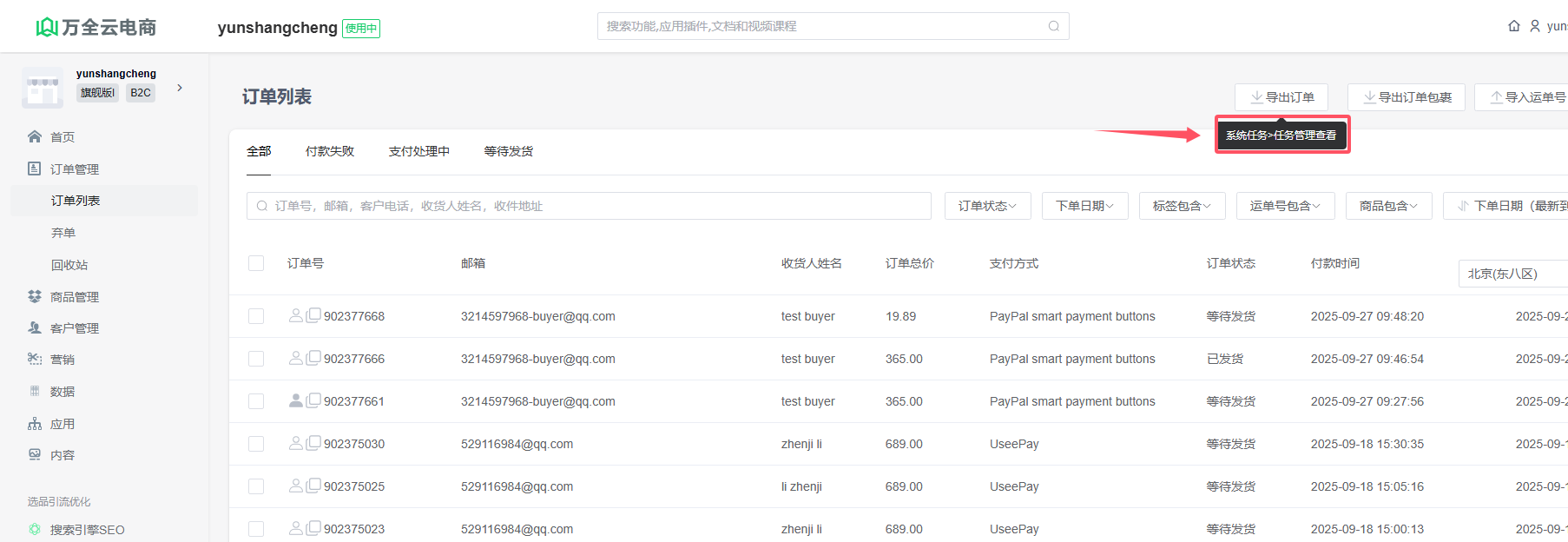
Task: Select the checkbox for order 902375030
Action: pyautogui.click(x=256, y=444)
